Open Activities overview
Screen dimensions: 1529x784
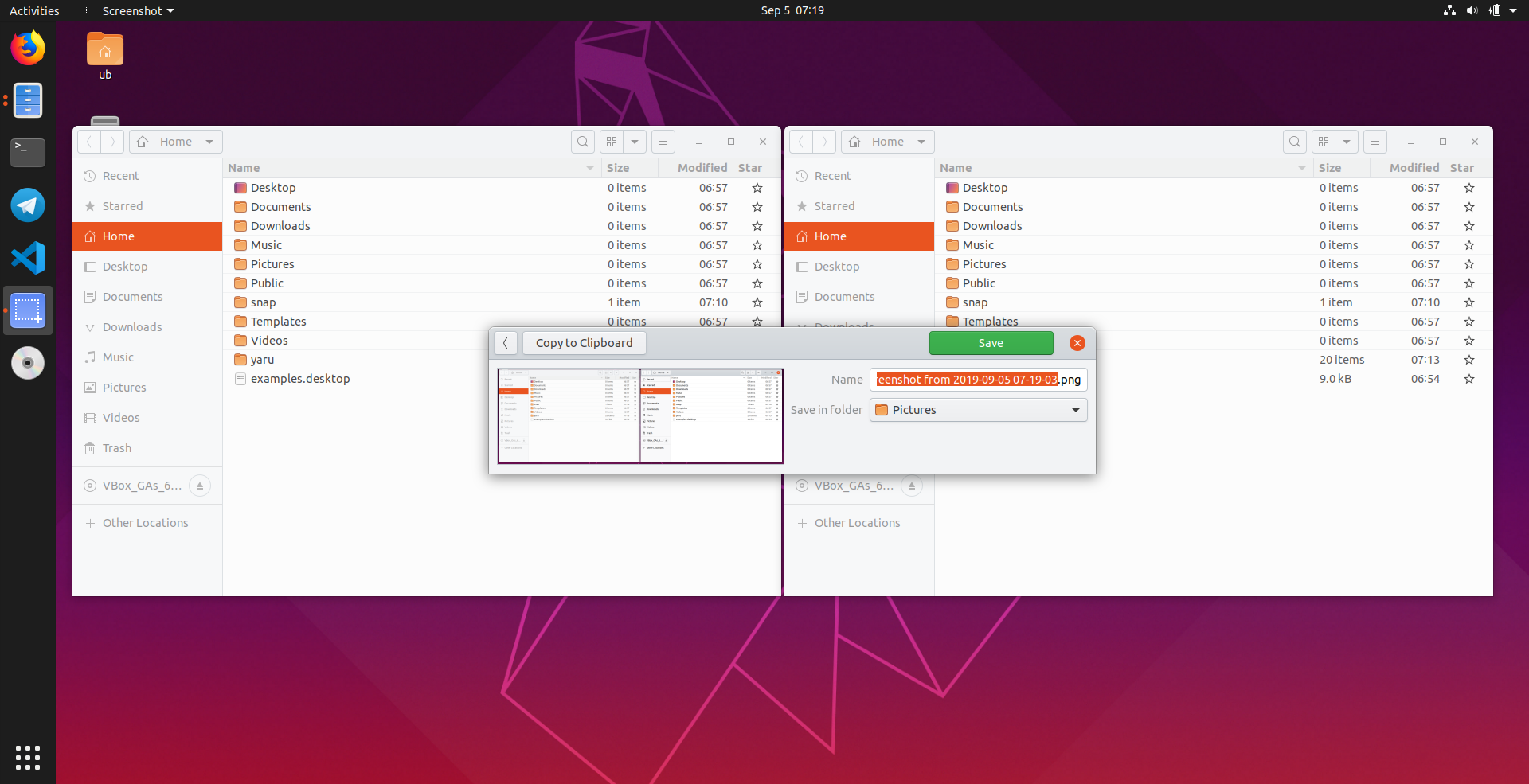pyautogui.click(x=34, y=10)
